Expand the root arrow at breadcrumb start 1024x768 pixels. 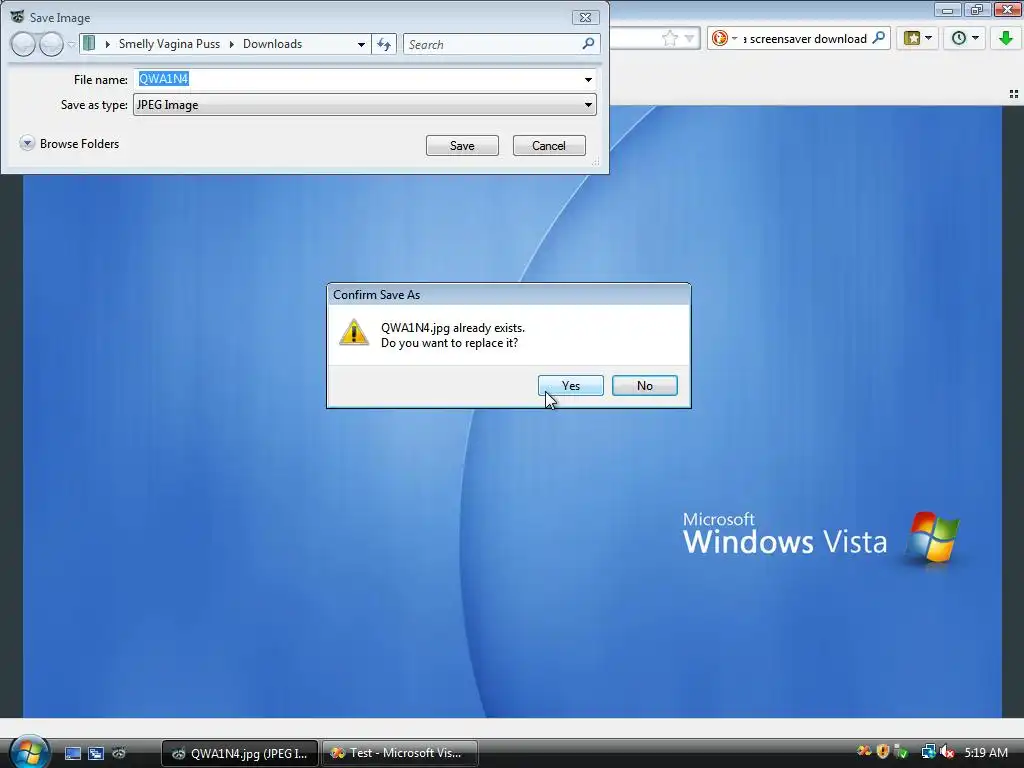click(x=107, y=44)
